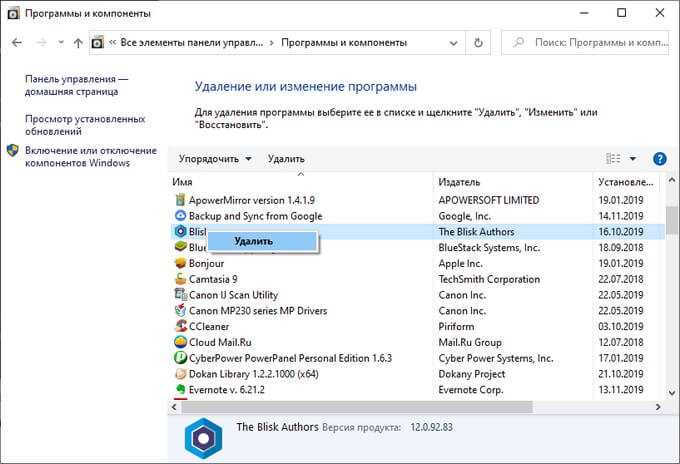This screenshot has width=680, height=464.
Task: Click the horizontal scrollbar thumb
Action: coord(357,407)
